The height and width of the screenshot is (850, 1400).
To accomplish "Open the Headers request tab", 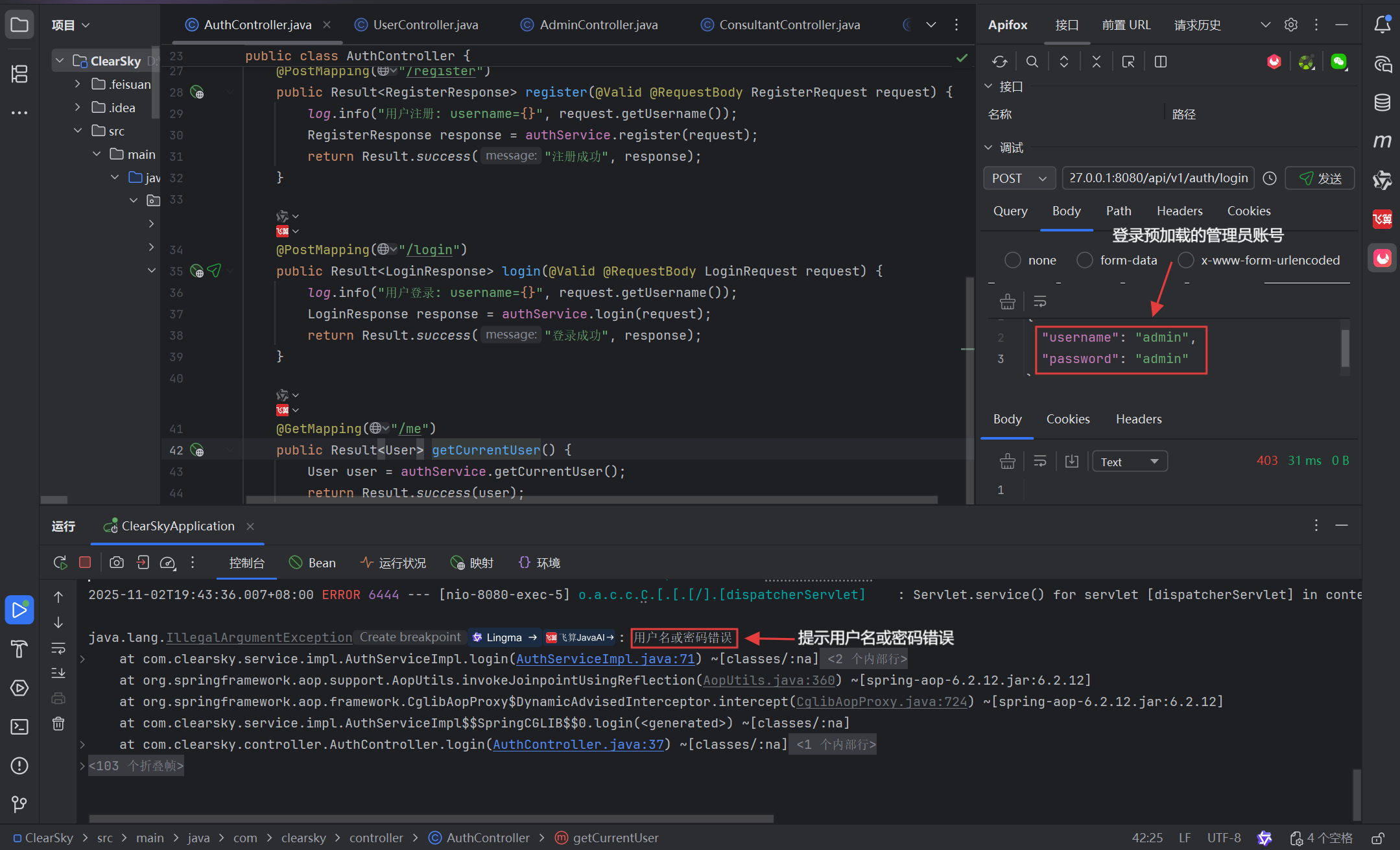I will (1180, 211).
